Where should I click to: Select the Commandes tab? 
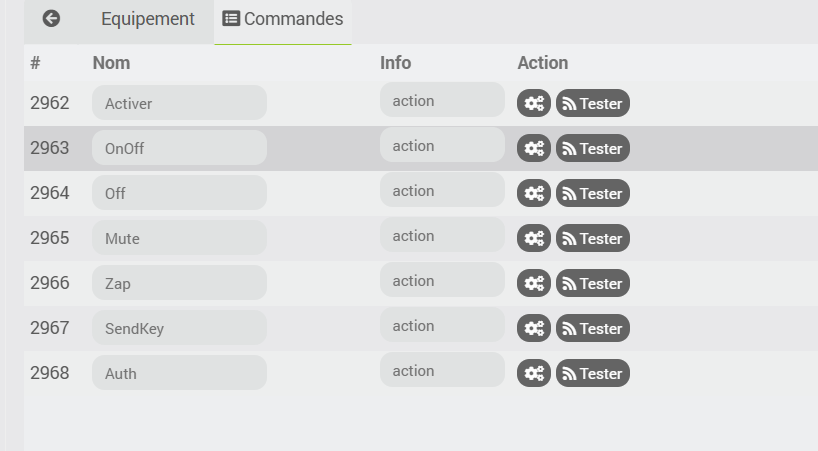[283, 19]
